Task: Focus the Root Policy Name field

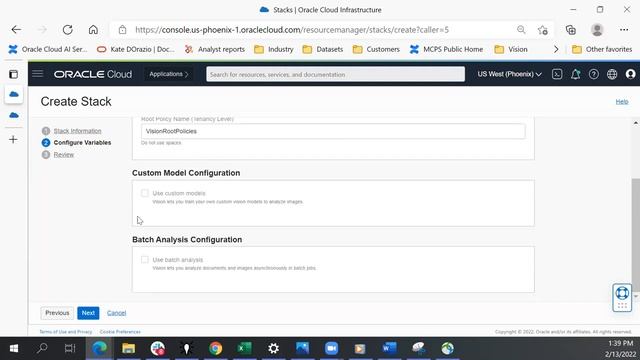Action: [x=333, y=131]
